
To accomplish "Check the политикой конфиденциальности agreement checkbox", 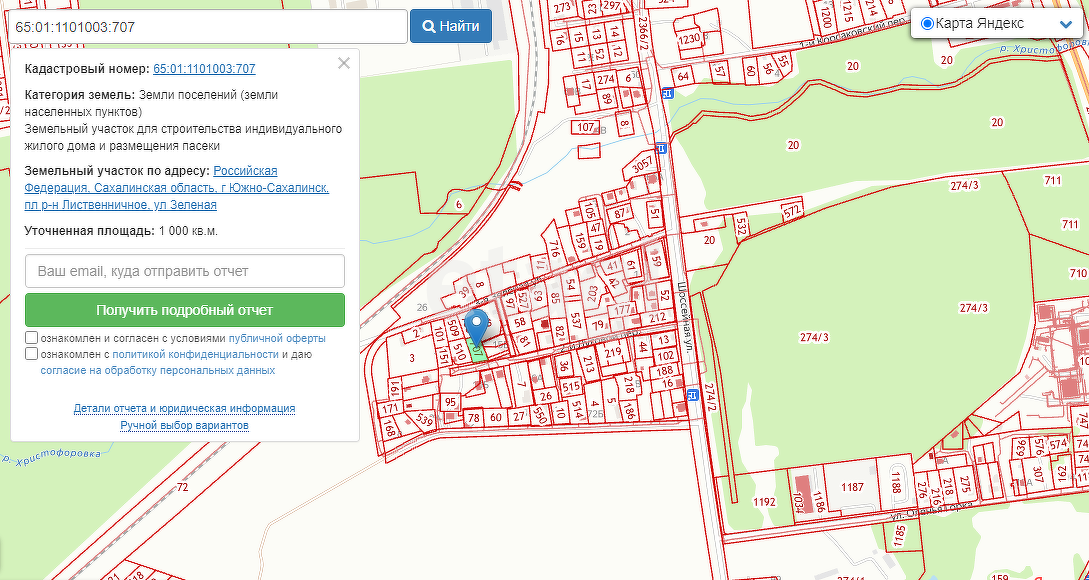I will (x=32, y=353).
